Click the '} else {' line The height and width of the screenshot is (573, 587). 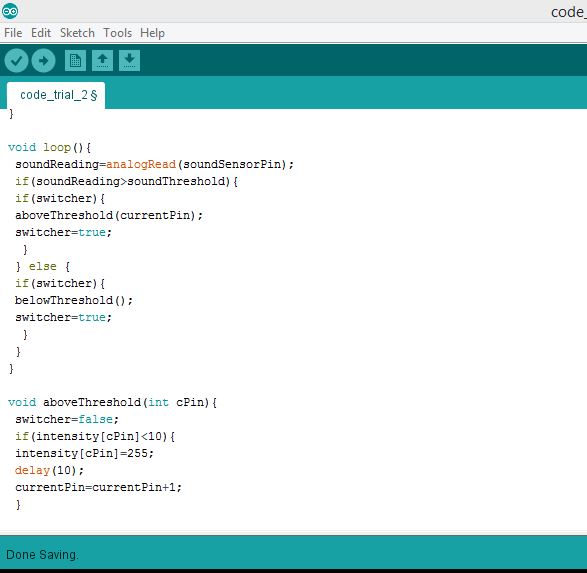click(x=43, y=266)
